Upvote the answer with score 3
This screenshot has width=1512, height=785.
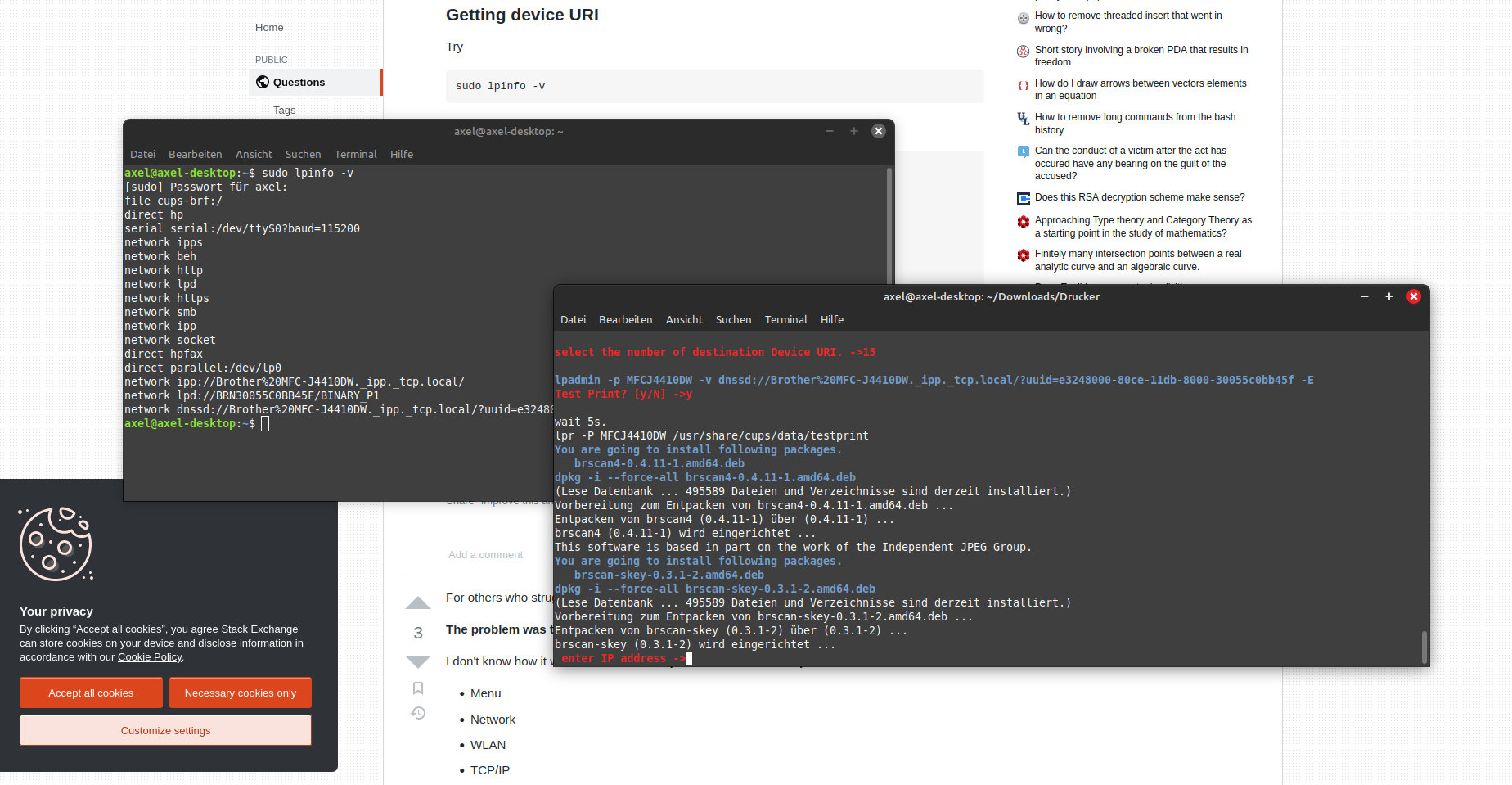pos(418,603)
